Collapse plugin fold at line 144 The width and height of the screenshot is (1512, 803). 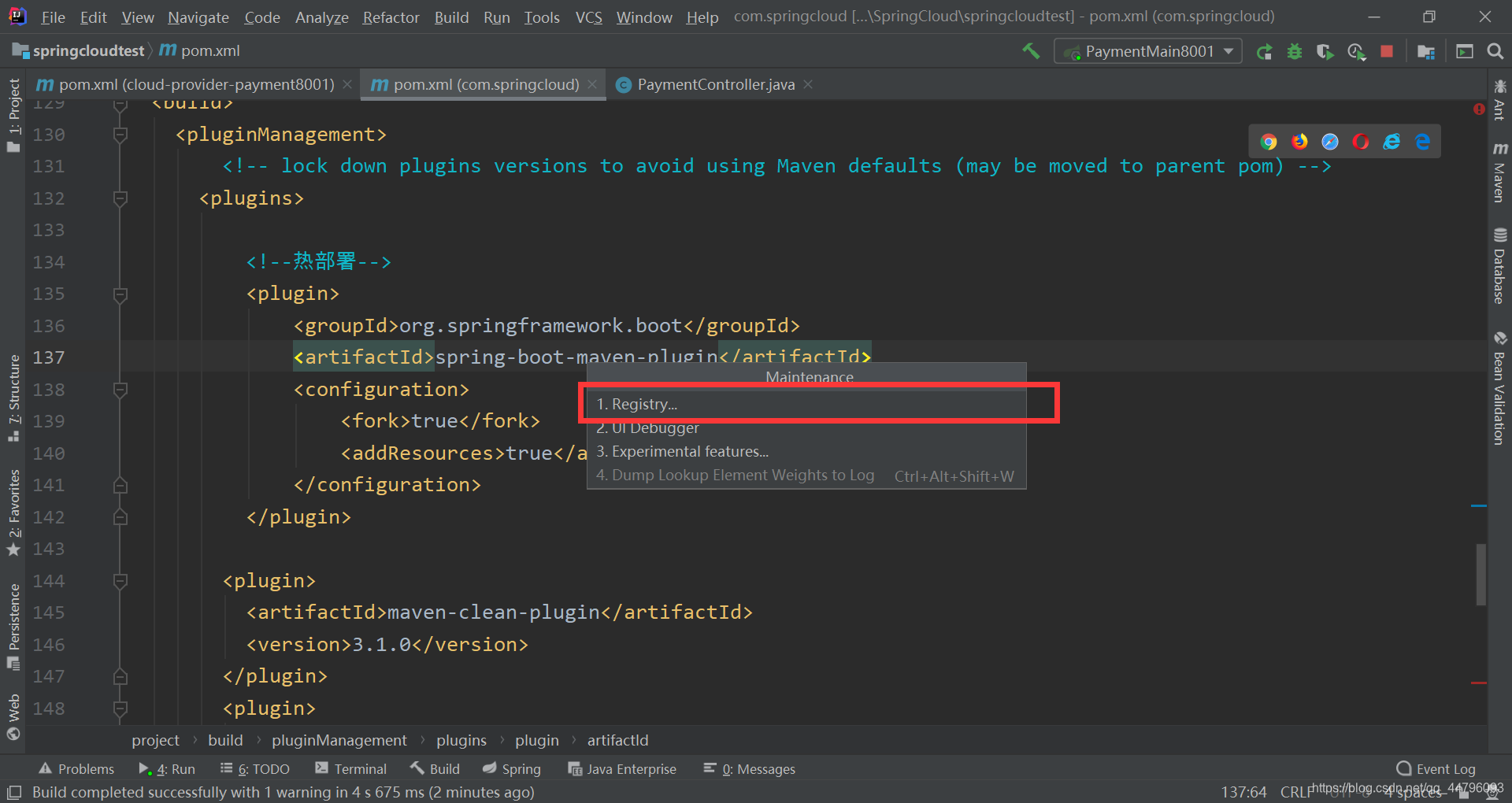pyautogui.click(x=120, y=581)
